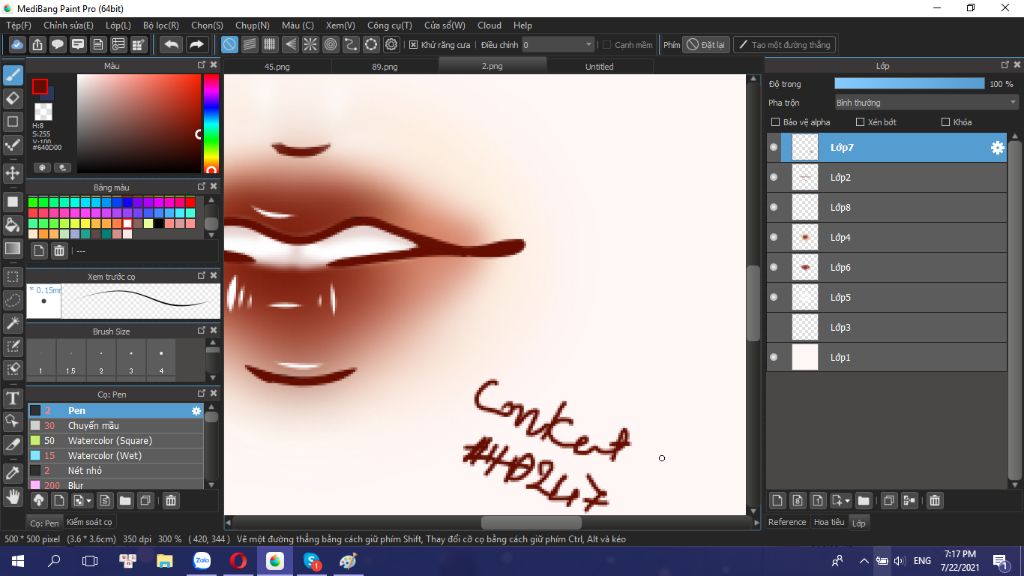
Task: Select the Eraser tool
Action: 12,99
